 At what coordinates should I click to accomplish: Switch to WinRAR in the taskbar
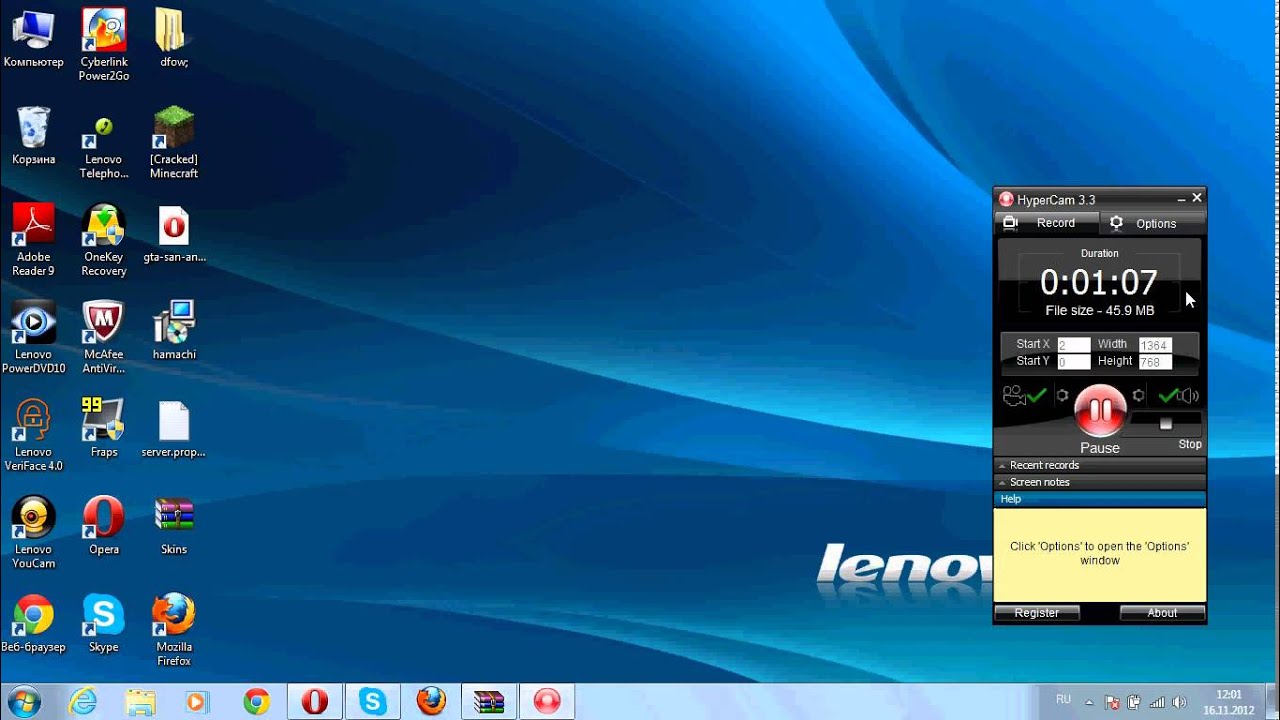tap(489, 702)
